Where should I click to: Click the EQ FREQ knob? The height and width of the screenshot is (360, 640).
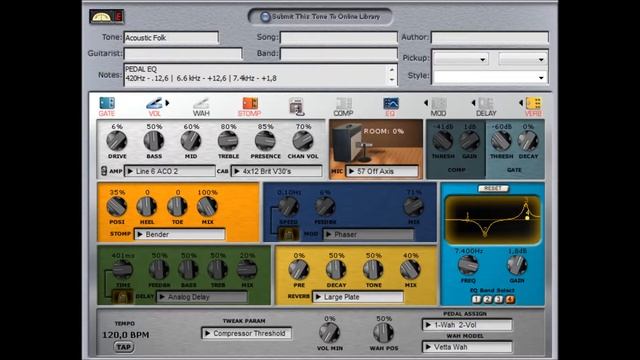(x=468, y=265)
